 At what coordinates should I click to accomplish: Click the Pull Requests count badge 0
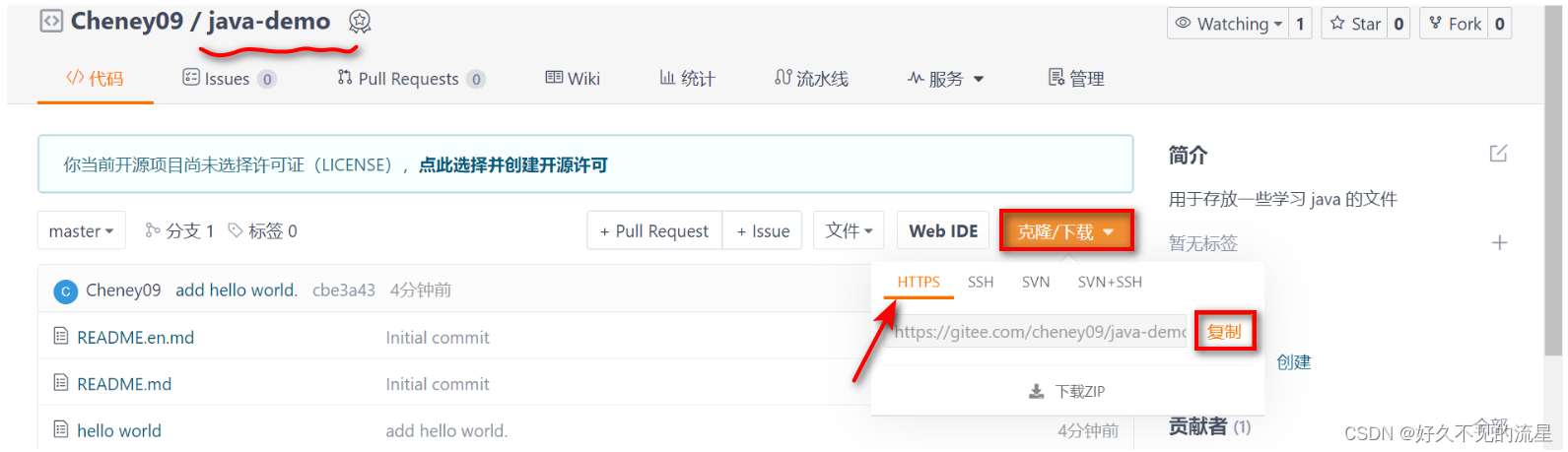[x=476, y=79]
